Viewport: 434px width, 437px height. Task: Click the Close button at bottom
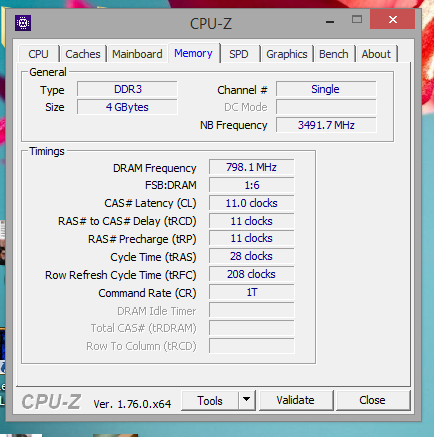point(372,400)
